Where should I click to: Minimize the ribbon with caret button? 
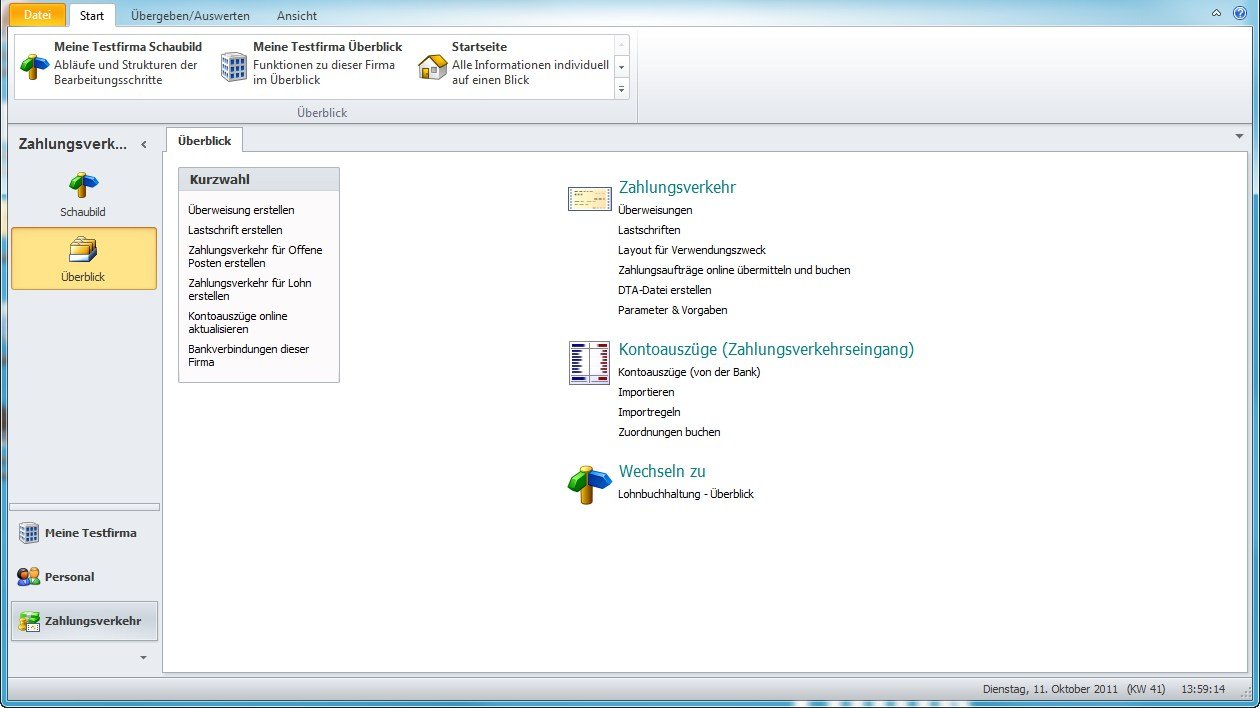[x=1217, y=13]
